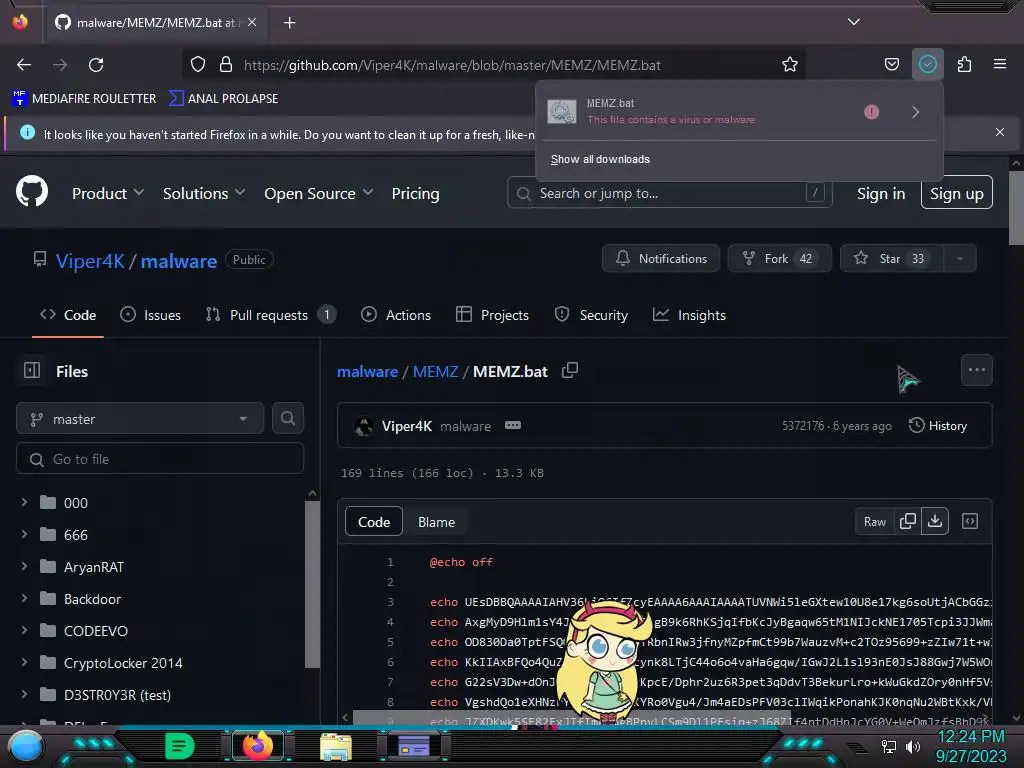Viewport: 1024px width, 768px height.
Task: Copy raw file contents icon
Action: (x=908, y=521)
